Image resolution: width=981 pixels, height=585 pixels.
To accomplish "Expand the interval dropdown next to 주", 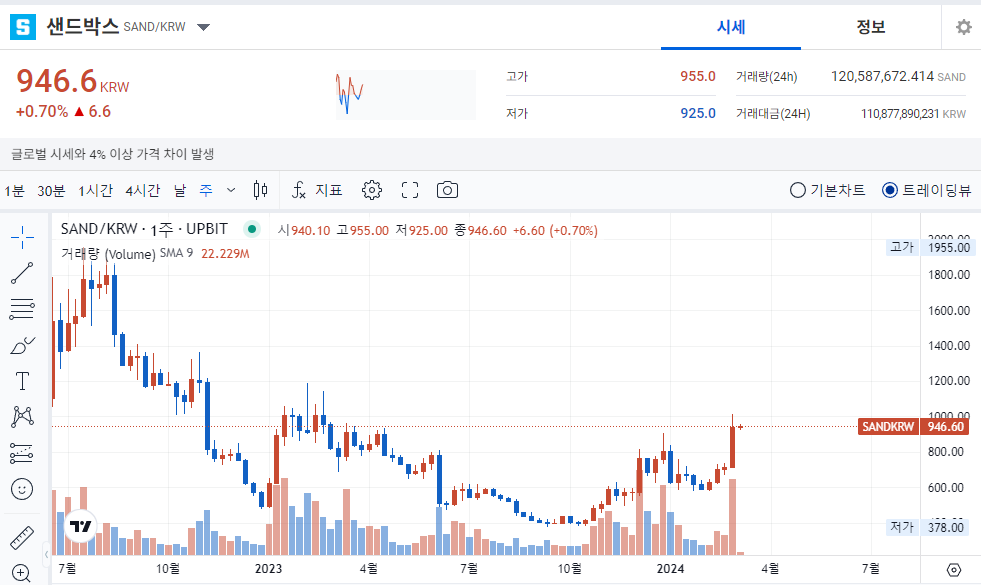I will [x=231, y=190].
